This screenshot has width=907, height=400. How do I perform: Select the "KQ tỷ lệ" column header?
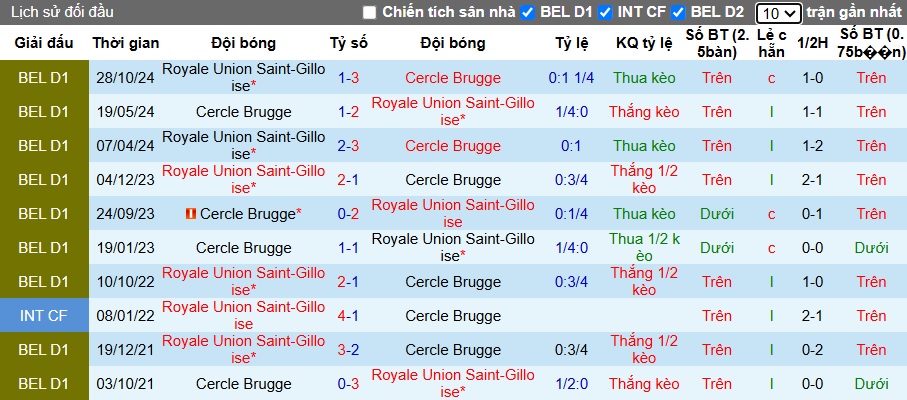644,44
